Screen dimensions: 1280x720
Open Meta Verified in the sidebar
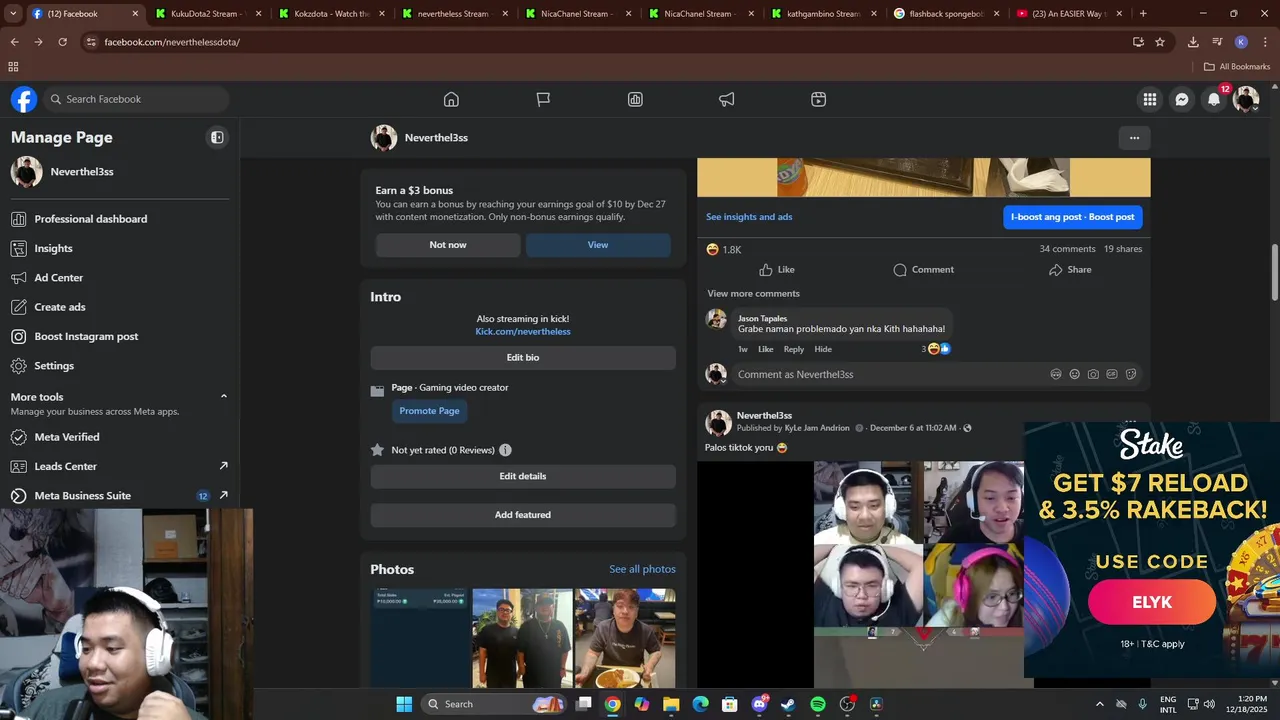[119, 437]
